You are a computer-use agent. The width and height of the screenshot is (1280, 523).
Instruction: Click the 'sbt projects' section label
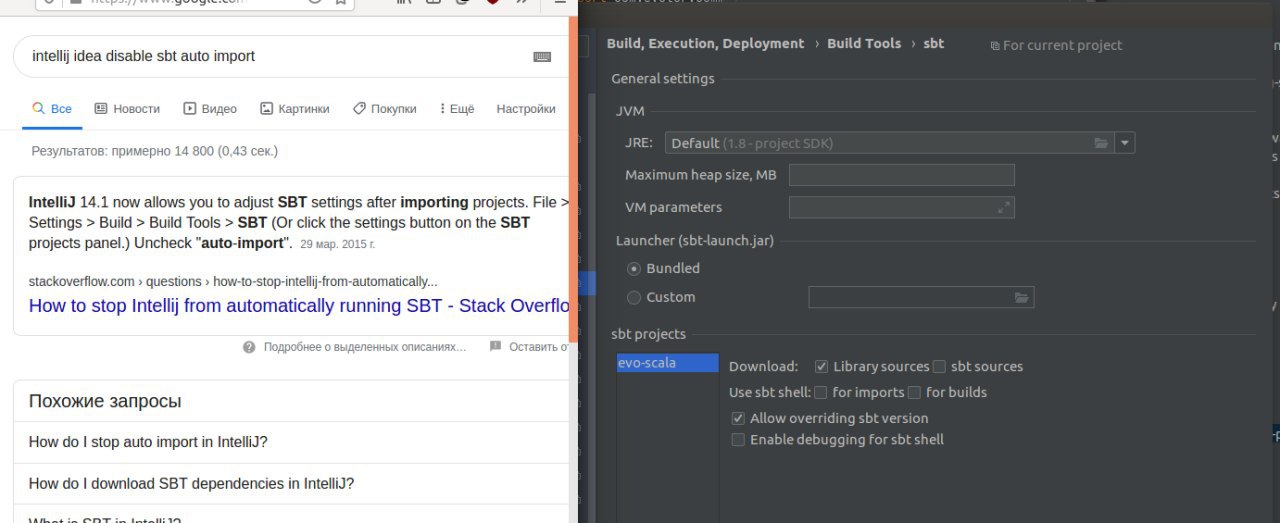649,334
